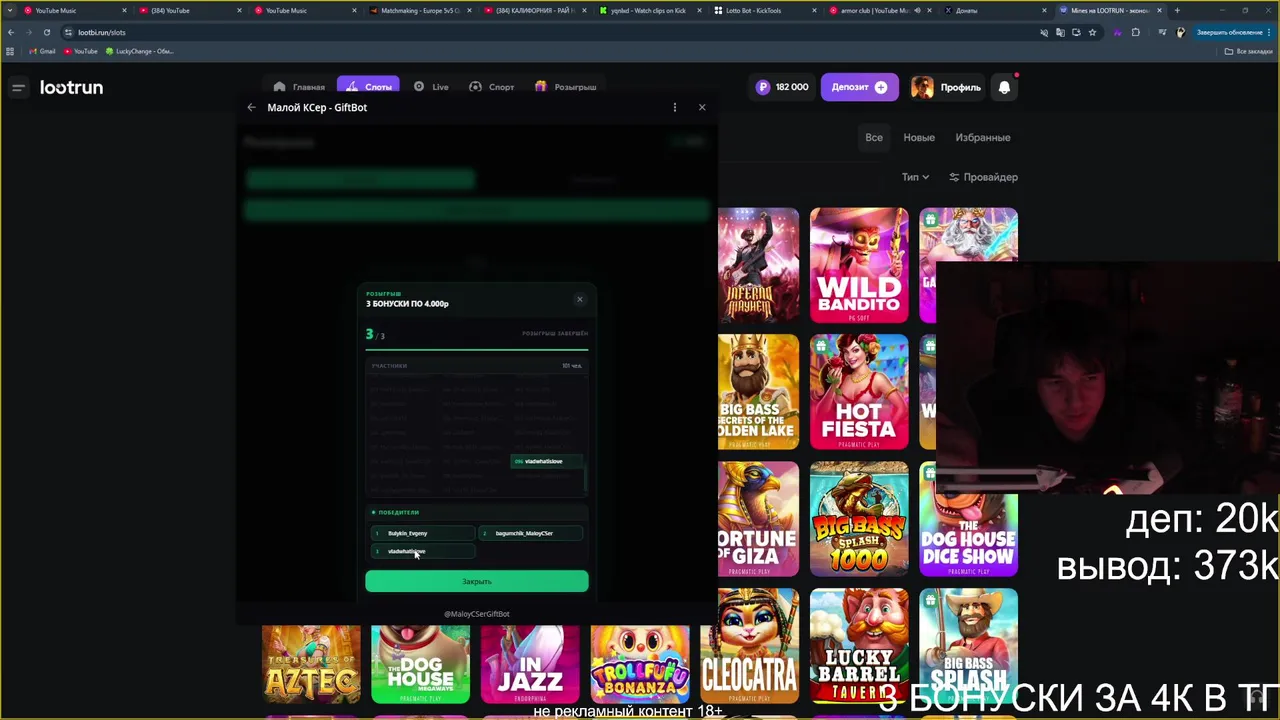
Task: Open Google Translate icon in address bar
Action: pyautogui.click(x=1060, y=32)
